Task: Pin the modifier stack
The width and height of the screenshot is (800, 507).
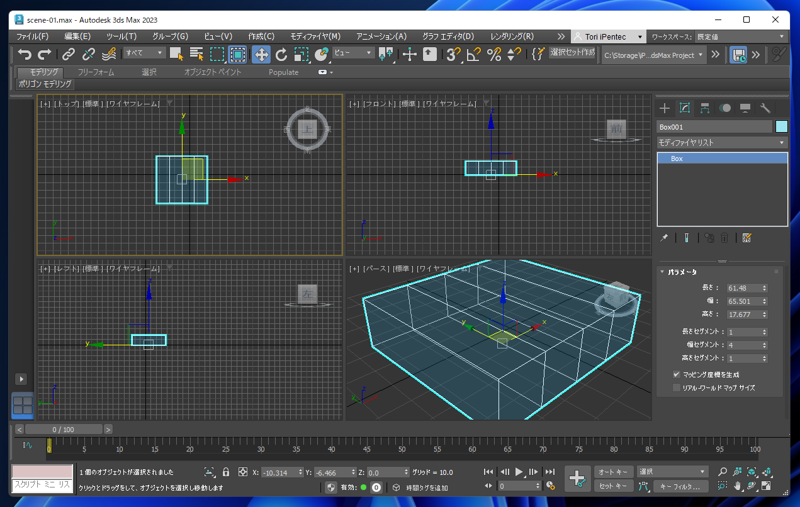Action: click(664, 238)
